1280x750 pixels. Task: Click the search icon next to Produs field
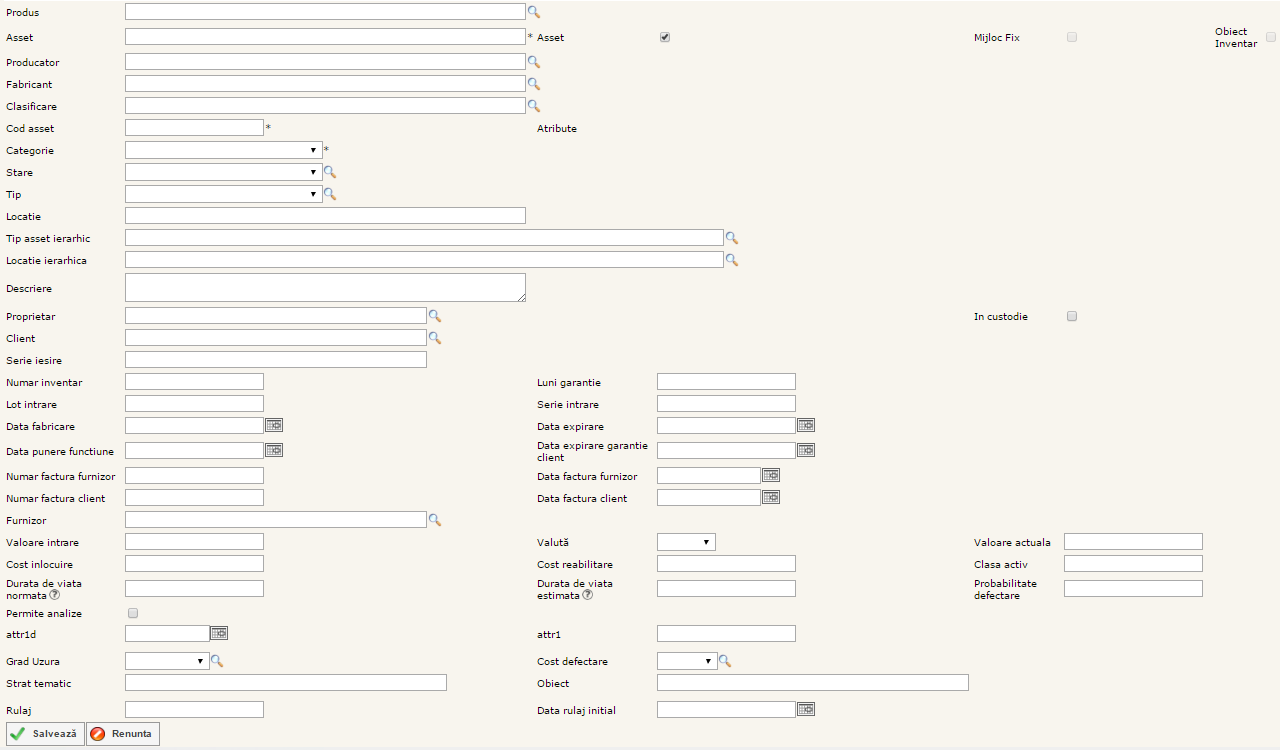tap(533, 12)
